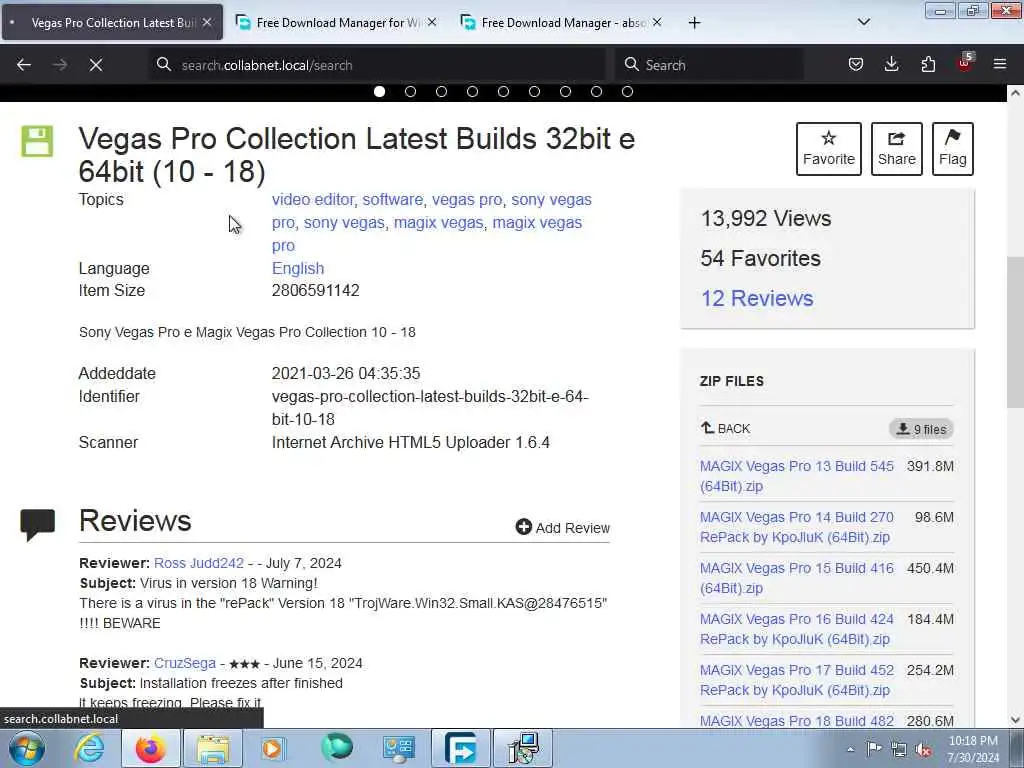The image size is (1024, 768).
Task: Select the sixth carousel dot
Action: pos(534,91)
